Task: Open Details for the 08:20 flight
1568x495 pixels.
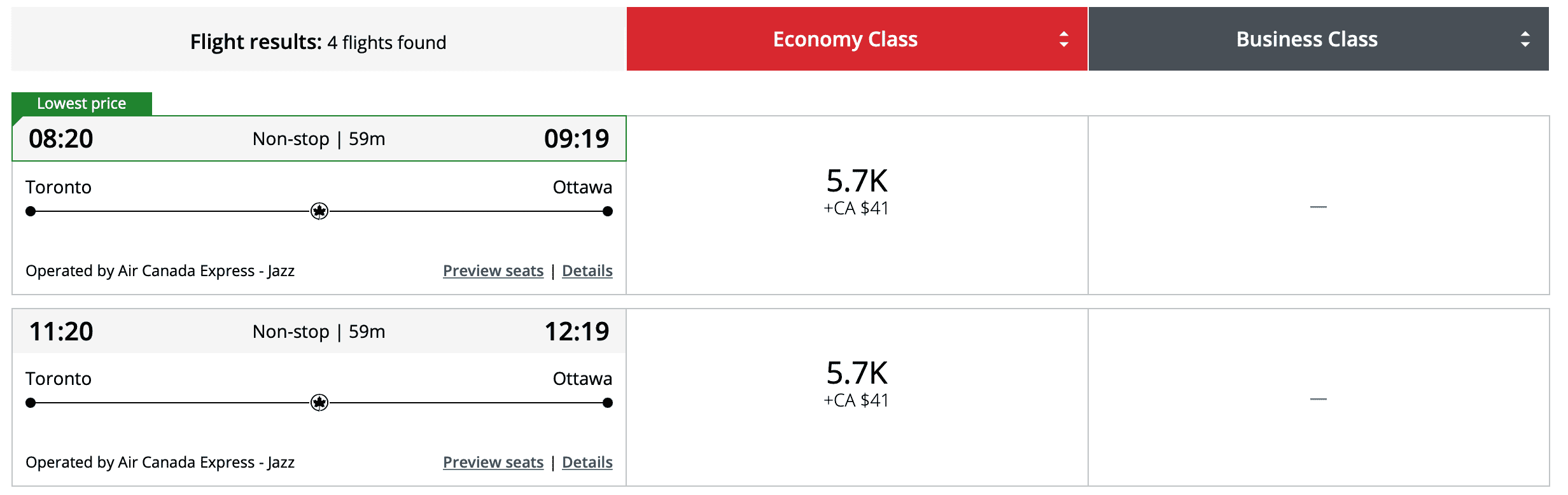Action: [587, 271]
